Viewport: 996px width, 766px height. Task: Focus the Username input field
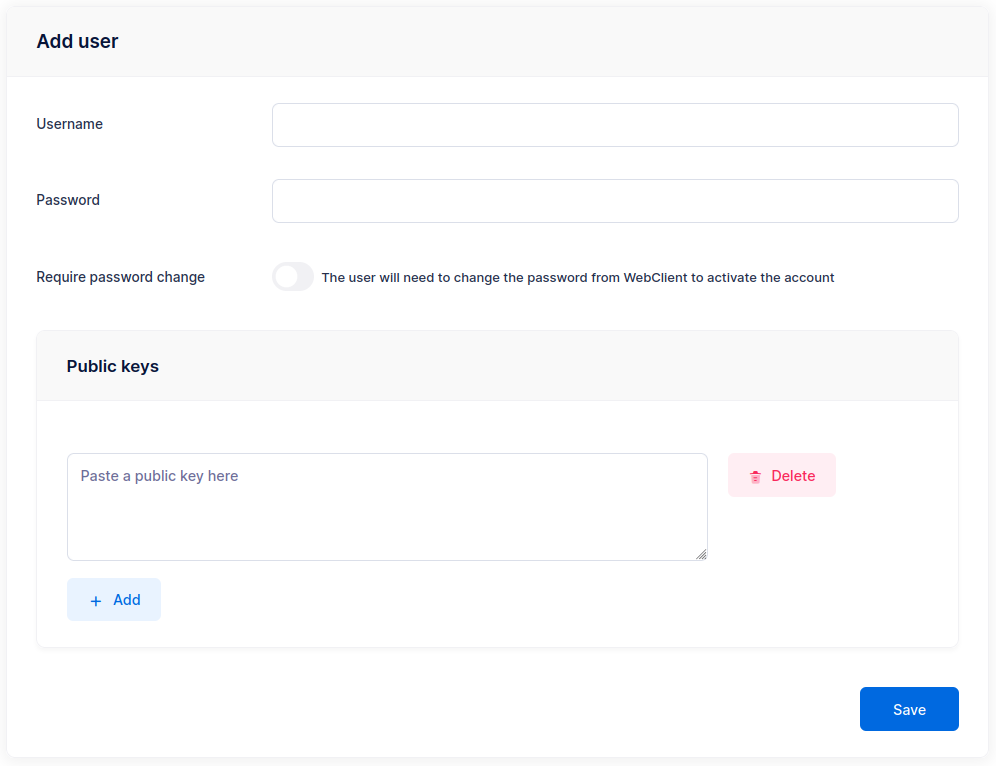(x=614, y=125)
